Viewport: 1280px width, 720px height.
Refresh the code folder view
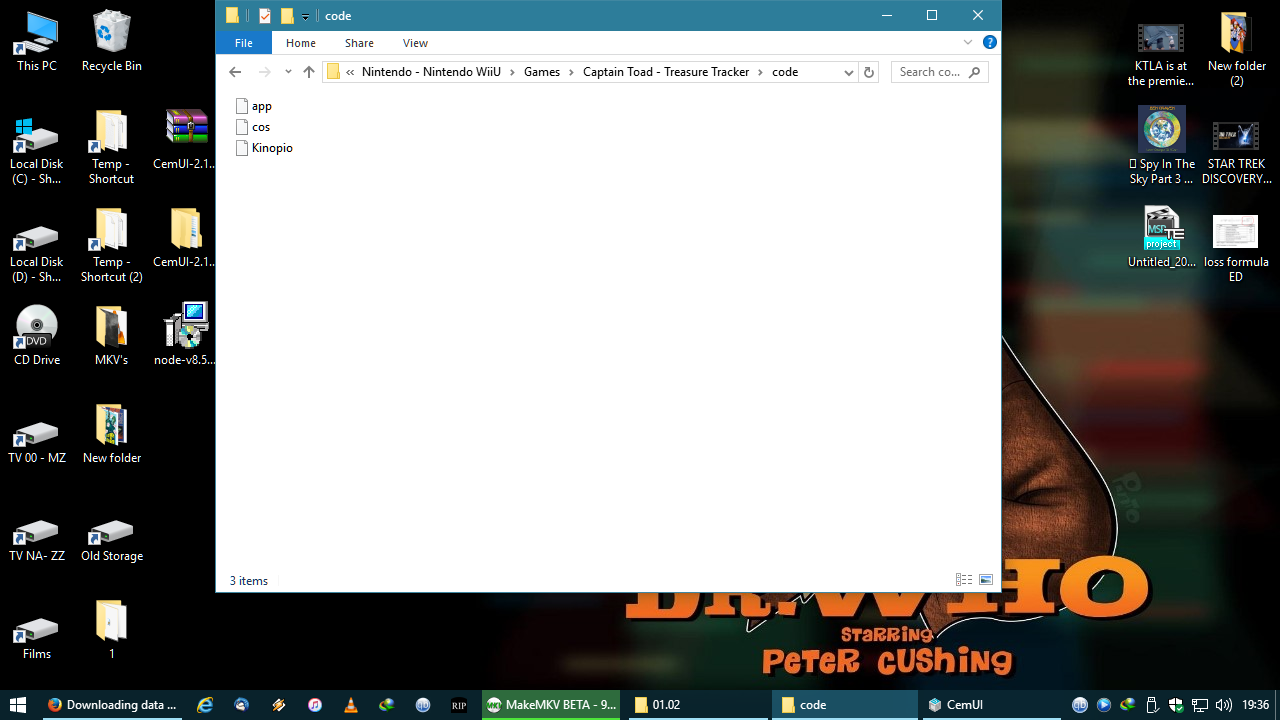tap(869, 72)
